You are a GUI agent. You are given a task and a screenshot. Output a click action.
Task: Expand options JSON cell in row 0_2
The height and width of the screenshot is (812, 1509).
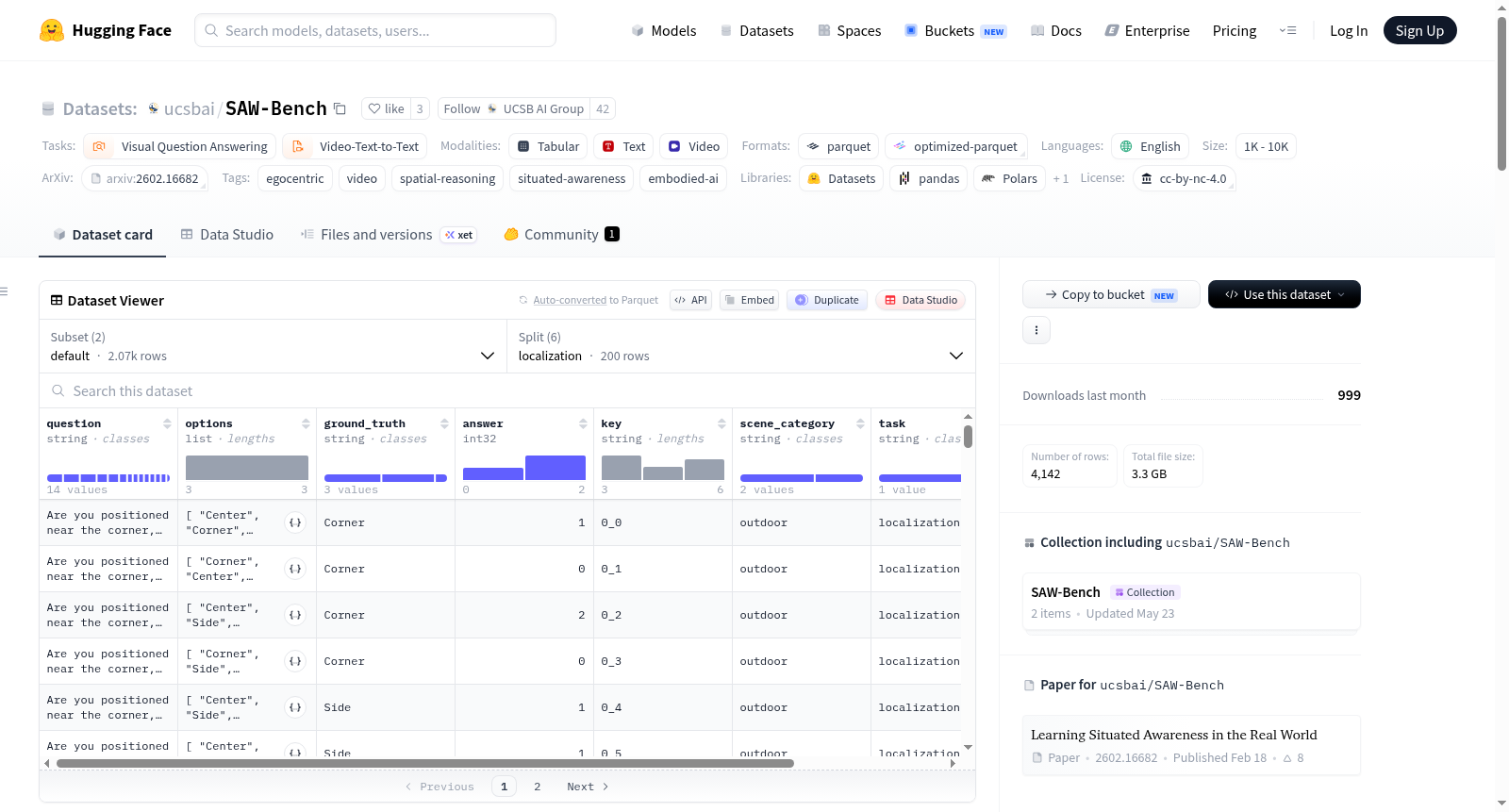(x=295, y=615)
